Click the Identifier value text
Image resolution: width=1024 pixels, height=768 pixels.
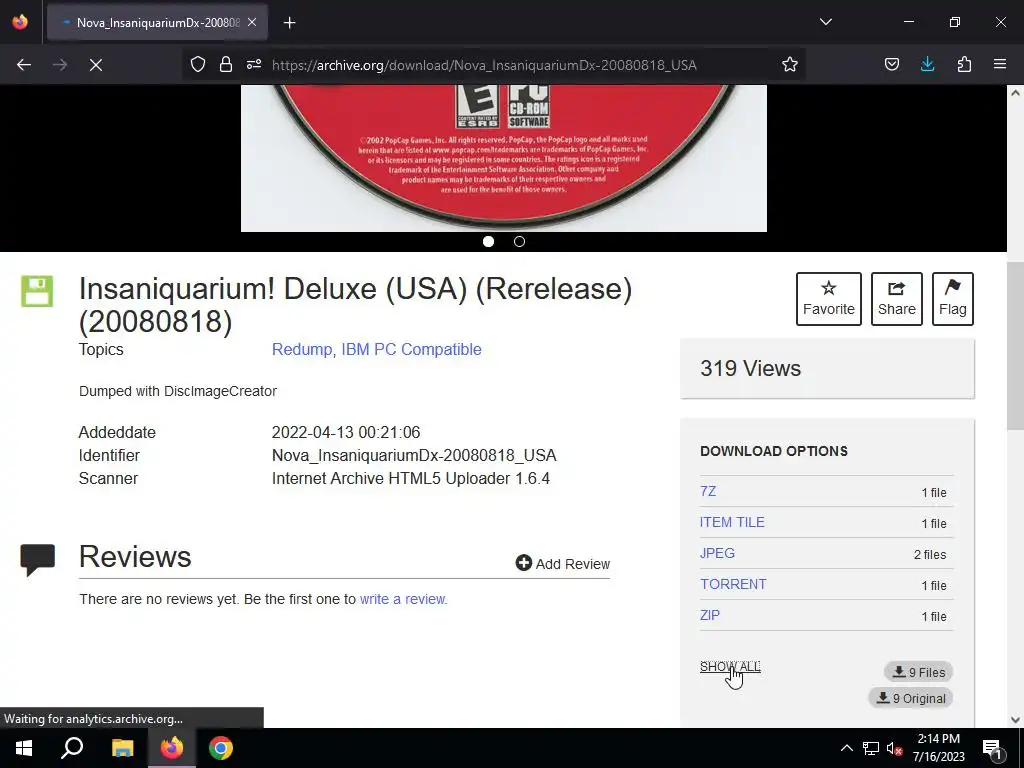(x=414, y=455)
